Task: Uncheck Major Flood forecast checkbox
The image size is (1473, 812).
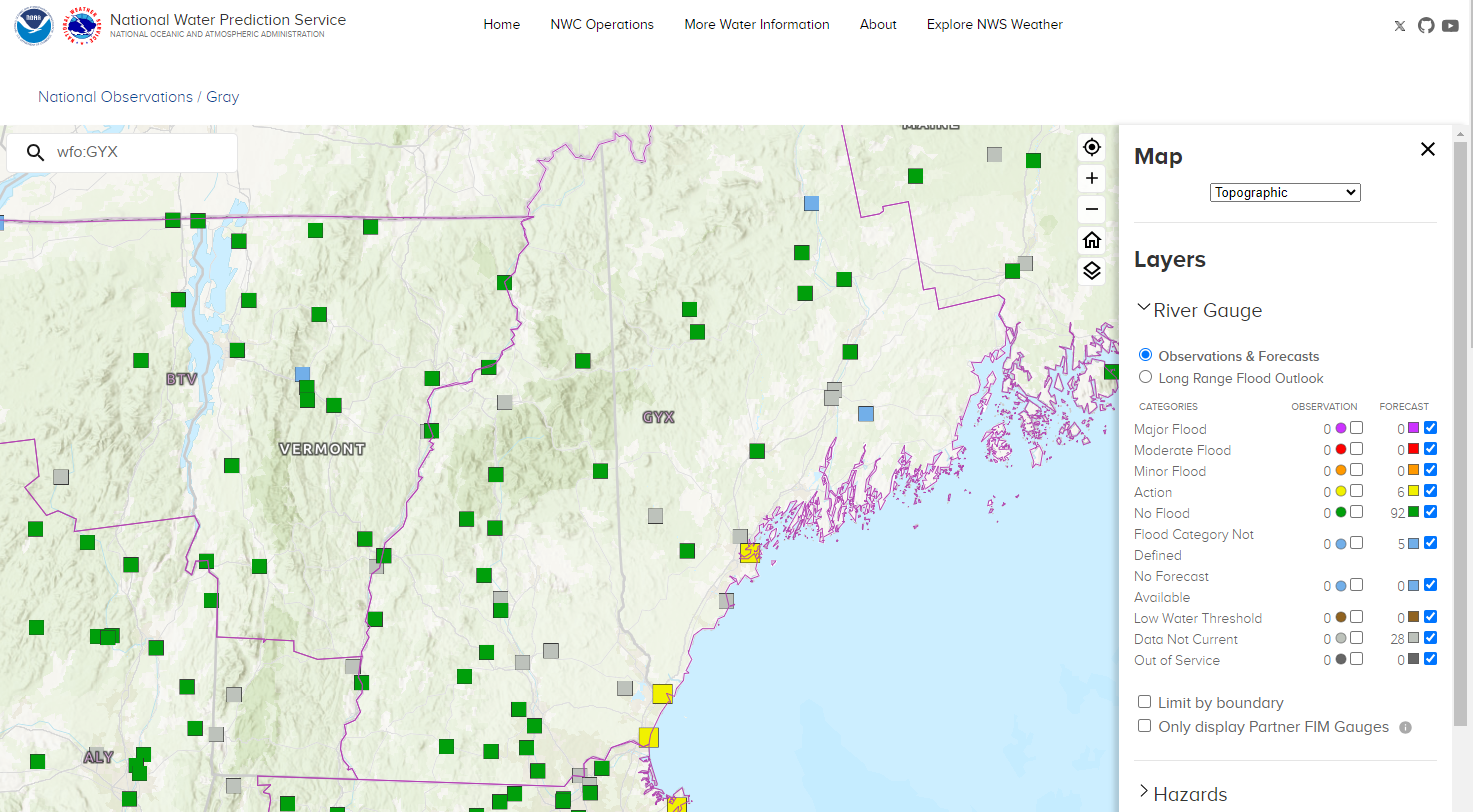Action: click(1430, 428)
